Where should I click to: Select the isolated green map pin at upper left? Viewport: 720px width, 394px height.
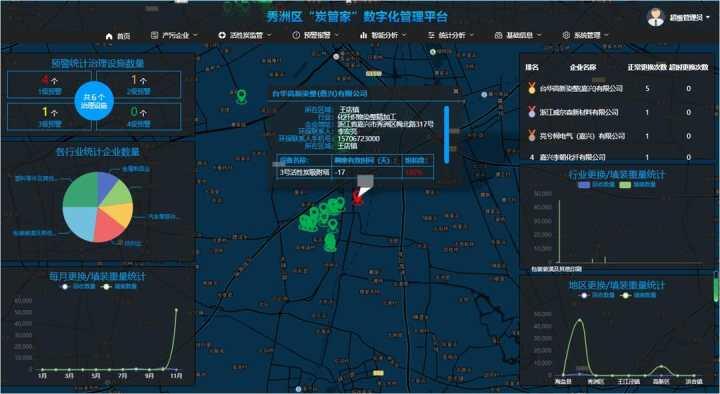(x=241, y=96)
